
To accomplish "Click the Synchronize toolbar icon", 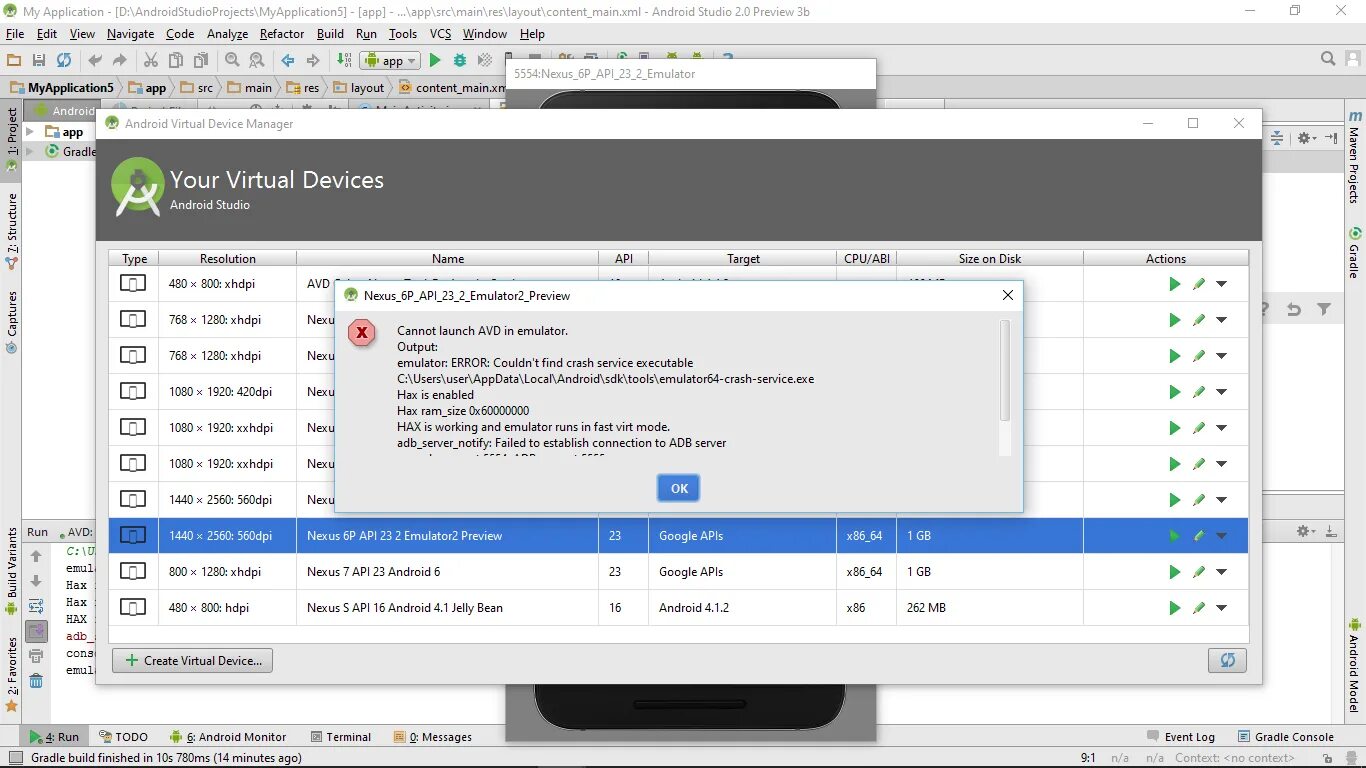I will (64, 61).
